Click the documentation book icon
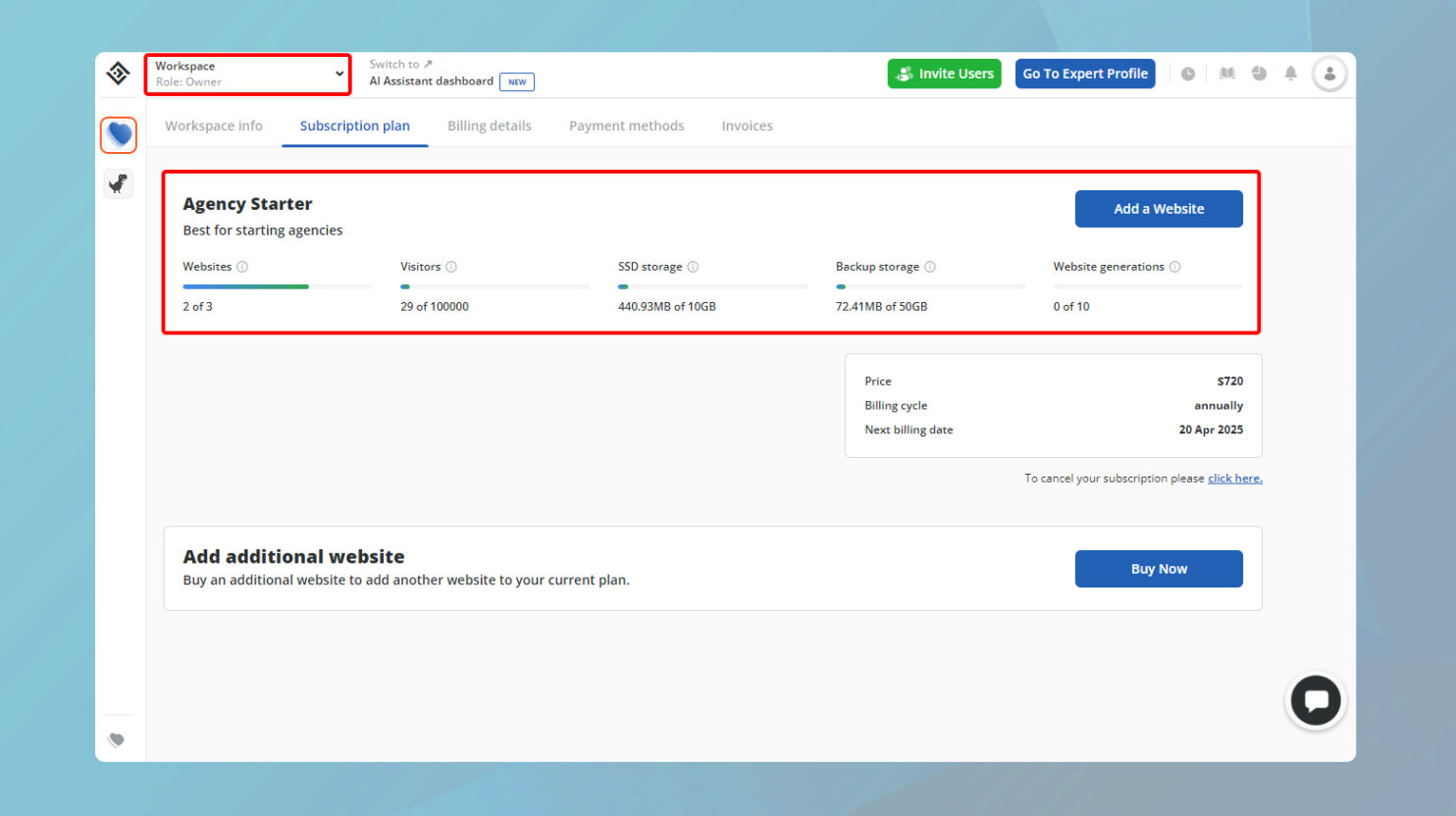 click(1226, 73)
